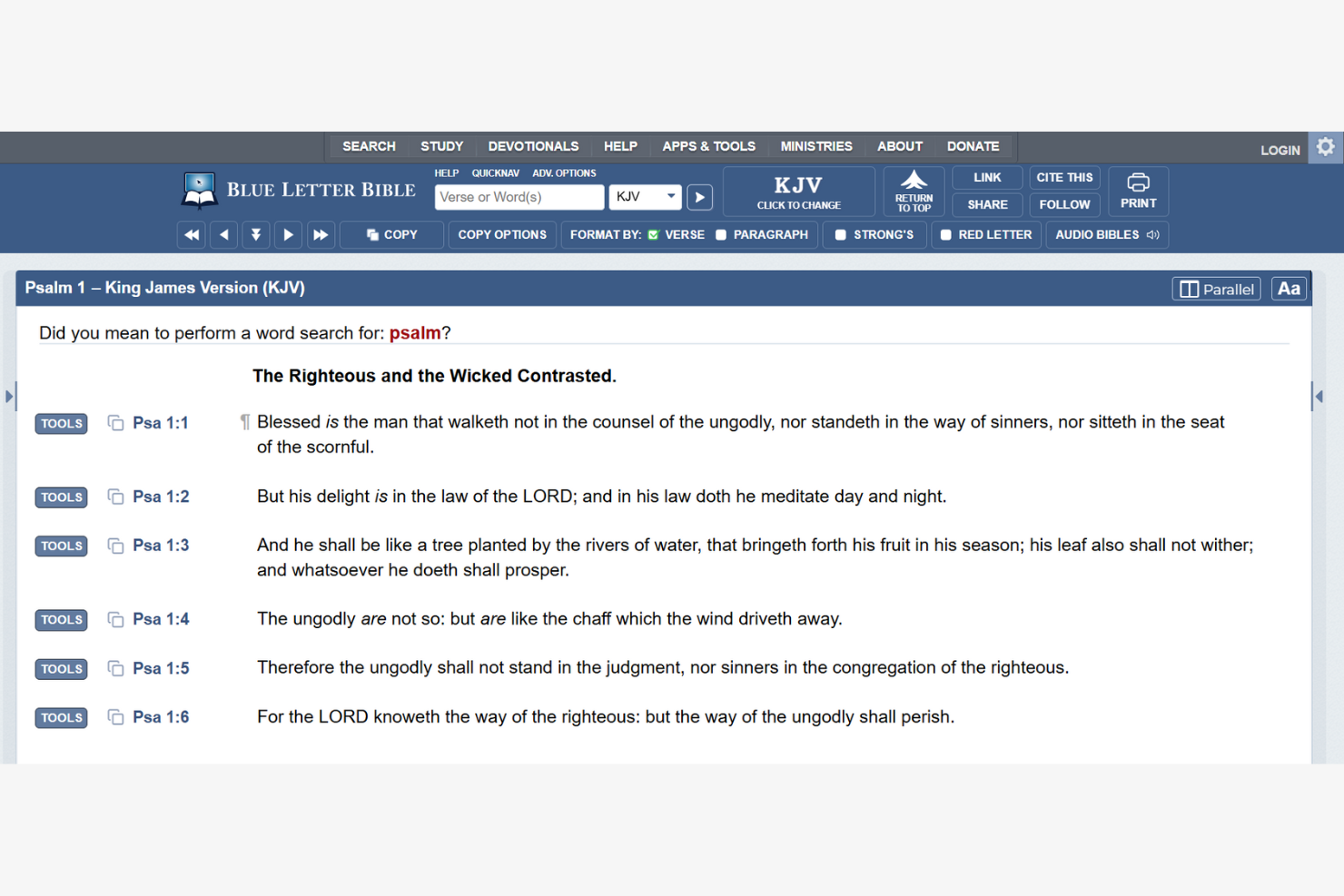The height and width of the screenshot is (896, 1344).
Task: Expand the right sidebar arrow
Action: pyautogui.click(x=1319, y=396)
